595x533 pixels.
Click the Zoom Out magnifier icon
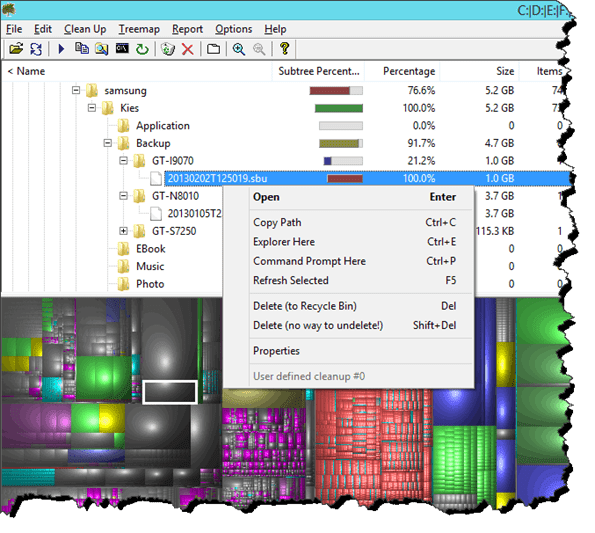(x=259, y=49)
